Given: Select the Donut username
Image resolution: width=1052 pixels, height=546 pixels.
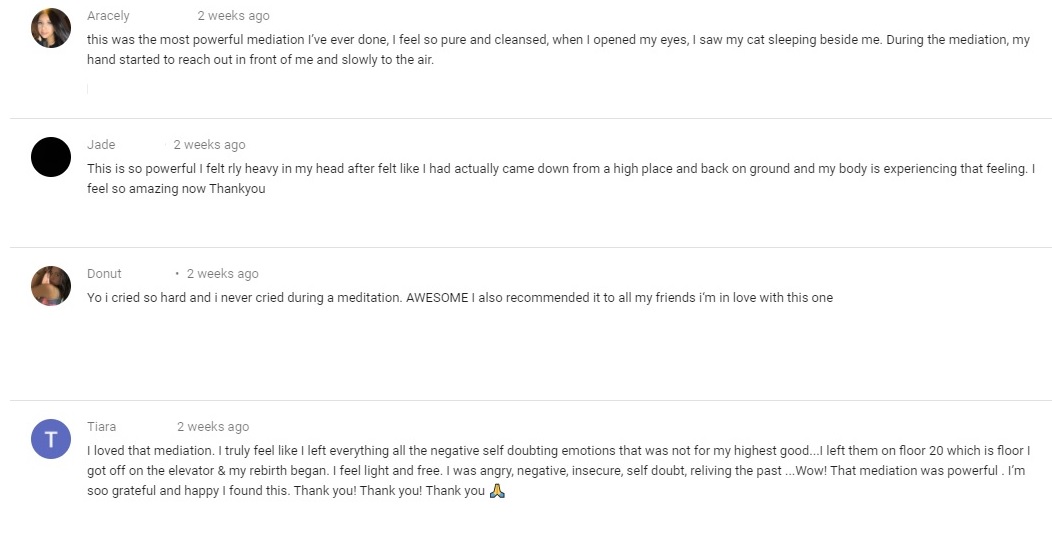Looking at the screenshot, I should pyautogui.click(x=104, y=274).
